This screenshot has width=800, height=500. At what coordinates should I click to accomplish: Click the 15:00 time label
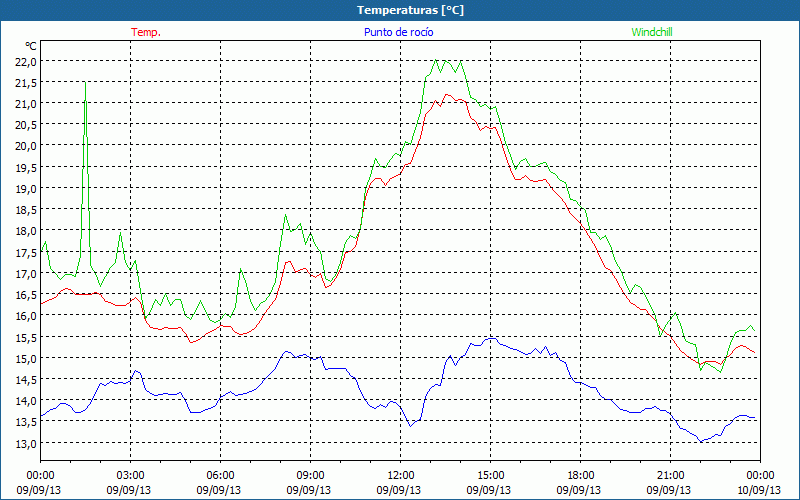tap(491, 475)
